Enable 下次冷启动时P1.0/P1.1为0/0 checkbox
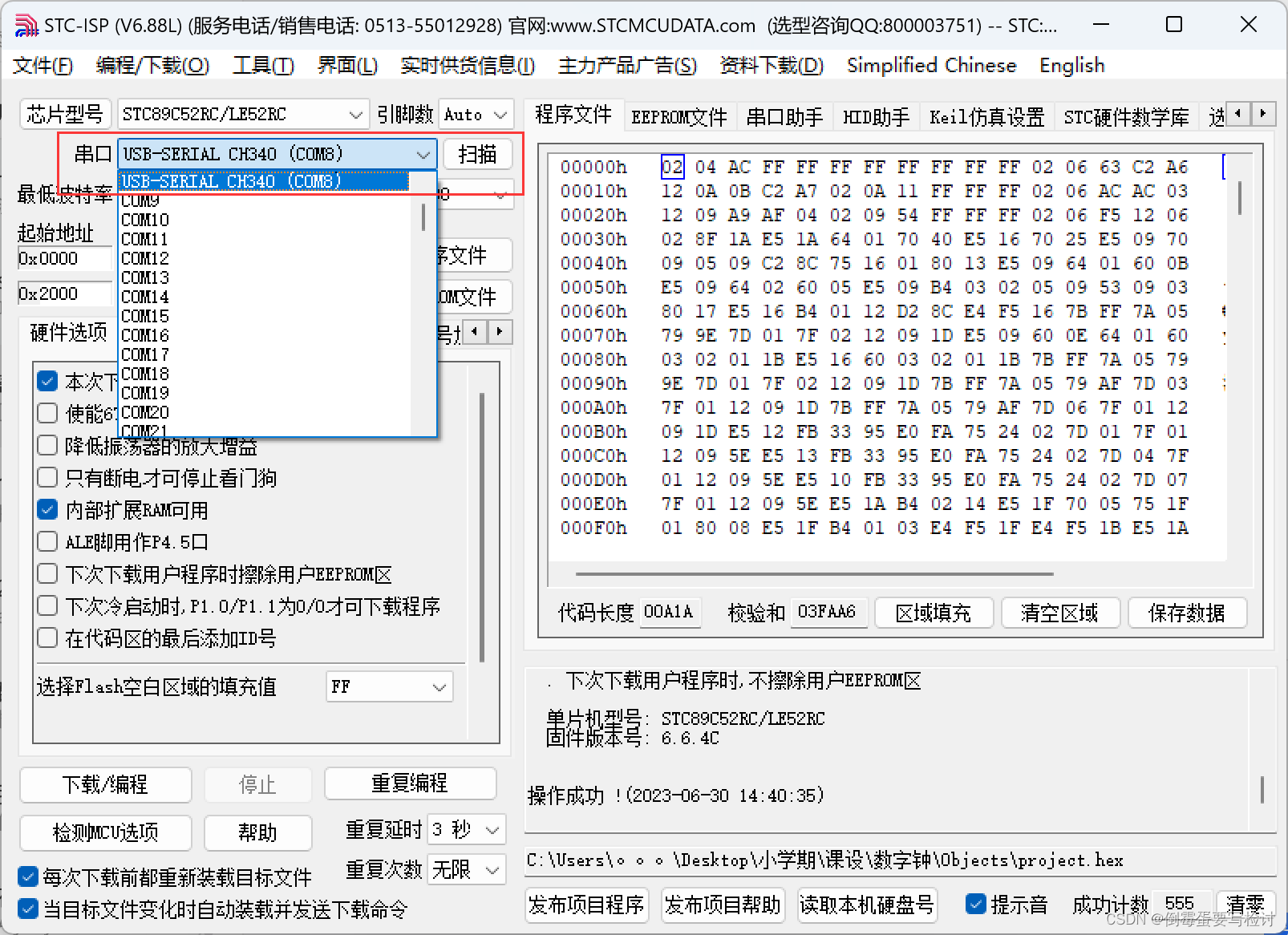This screenshot has height=935, width=1288. [x=47, y=605]
